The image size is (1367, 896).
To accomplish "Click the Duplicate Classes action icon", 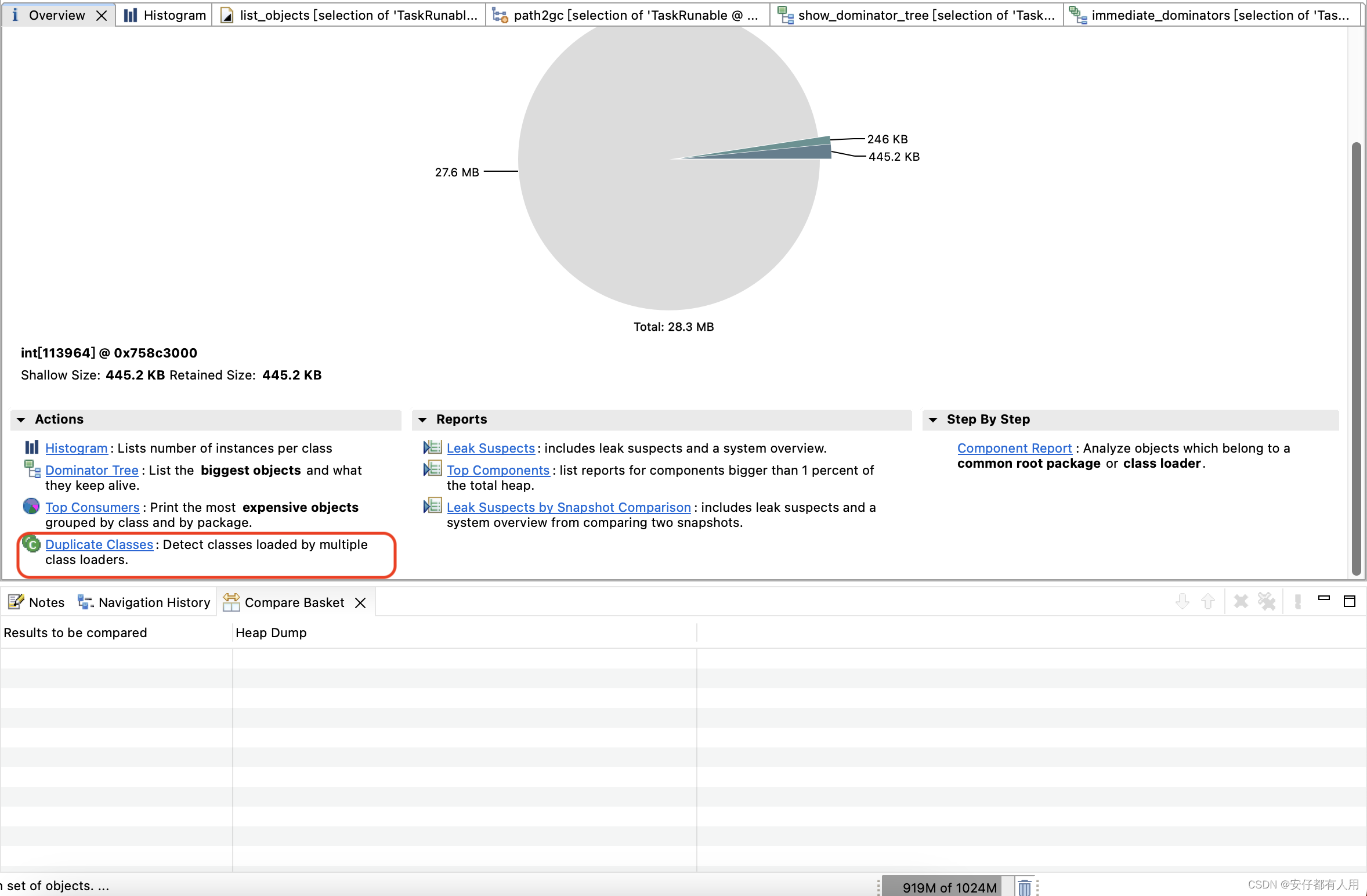I will coord(33,544).
